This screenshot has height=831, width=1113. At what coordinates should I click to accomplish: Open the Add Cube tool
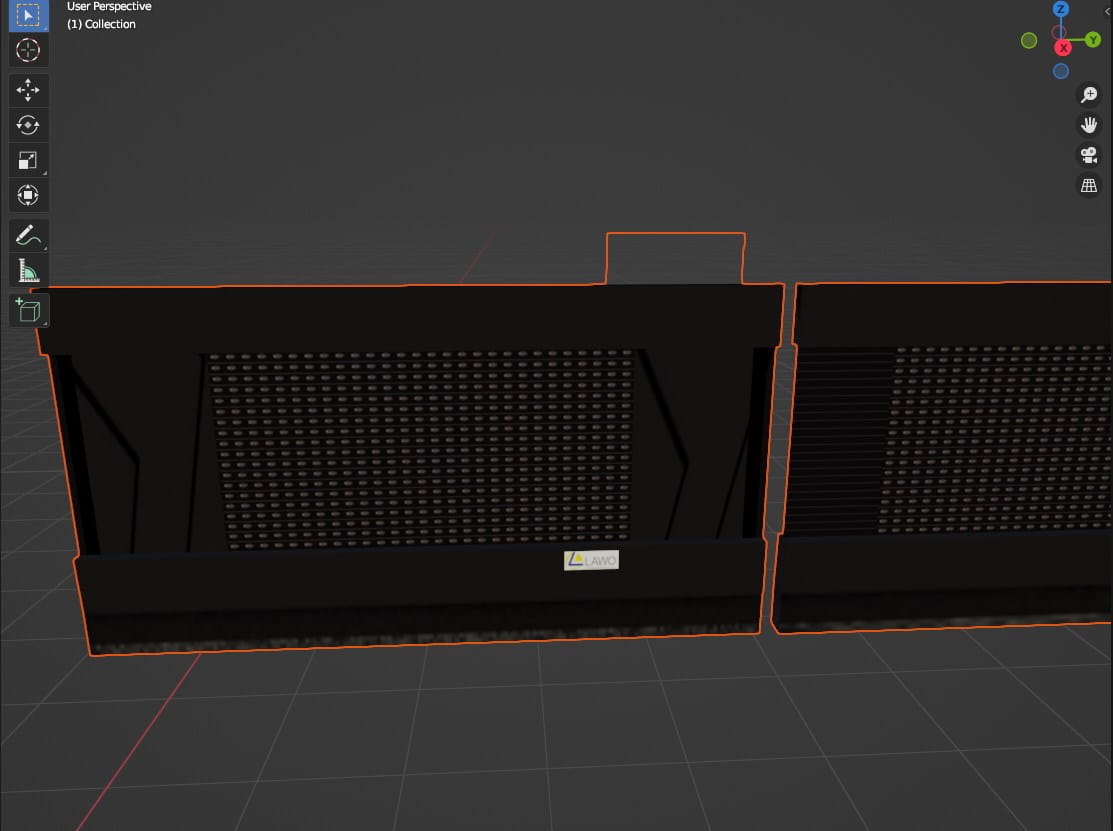click(x=28, y=310)
